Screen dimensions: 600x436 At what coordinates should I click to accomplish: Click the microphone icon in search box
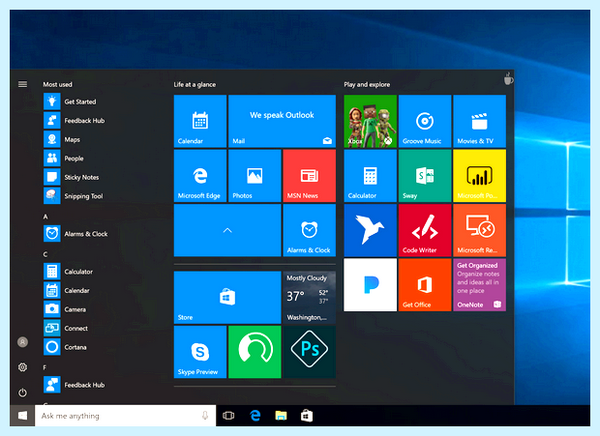tap(205, 416)
